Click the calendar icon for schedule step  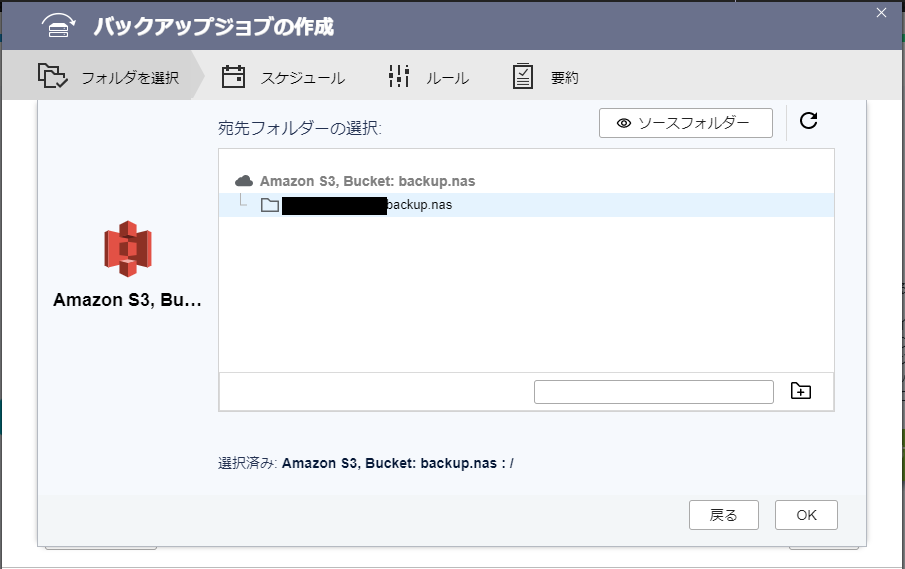click(233, 77)
